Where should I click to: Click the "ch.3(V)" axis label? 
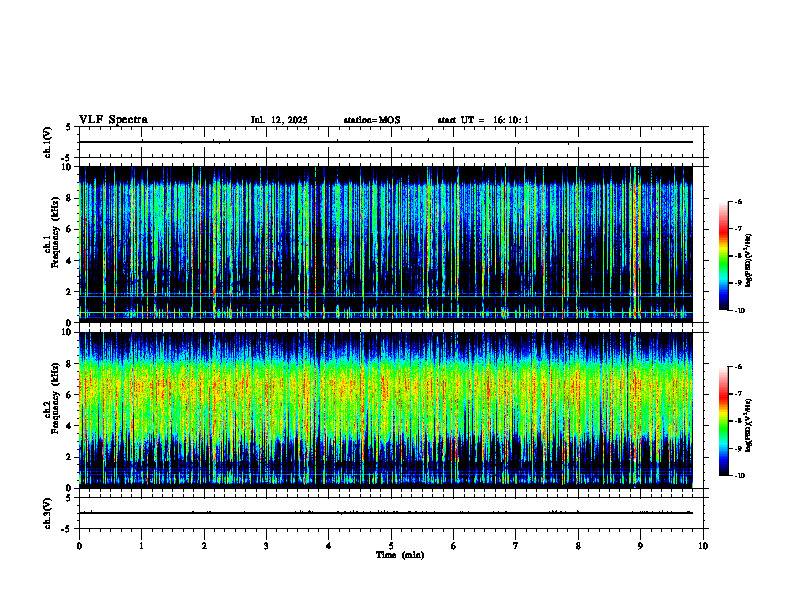coord(47,513)
